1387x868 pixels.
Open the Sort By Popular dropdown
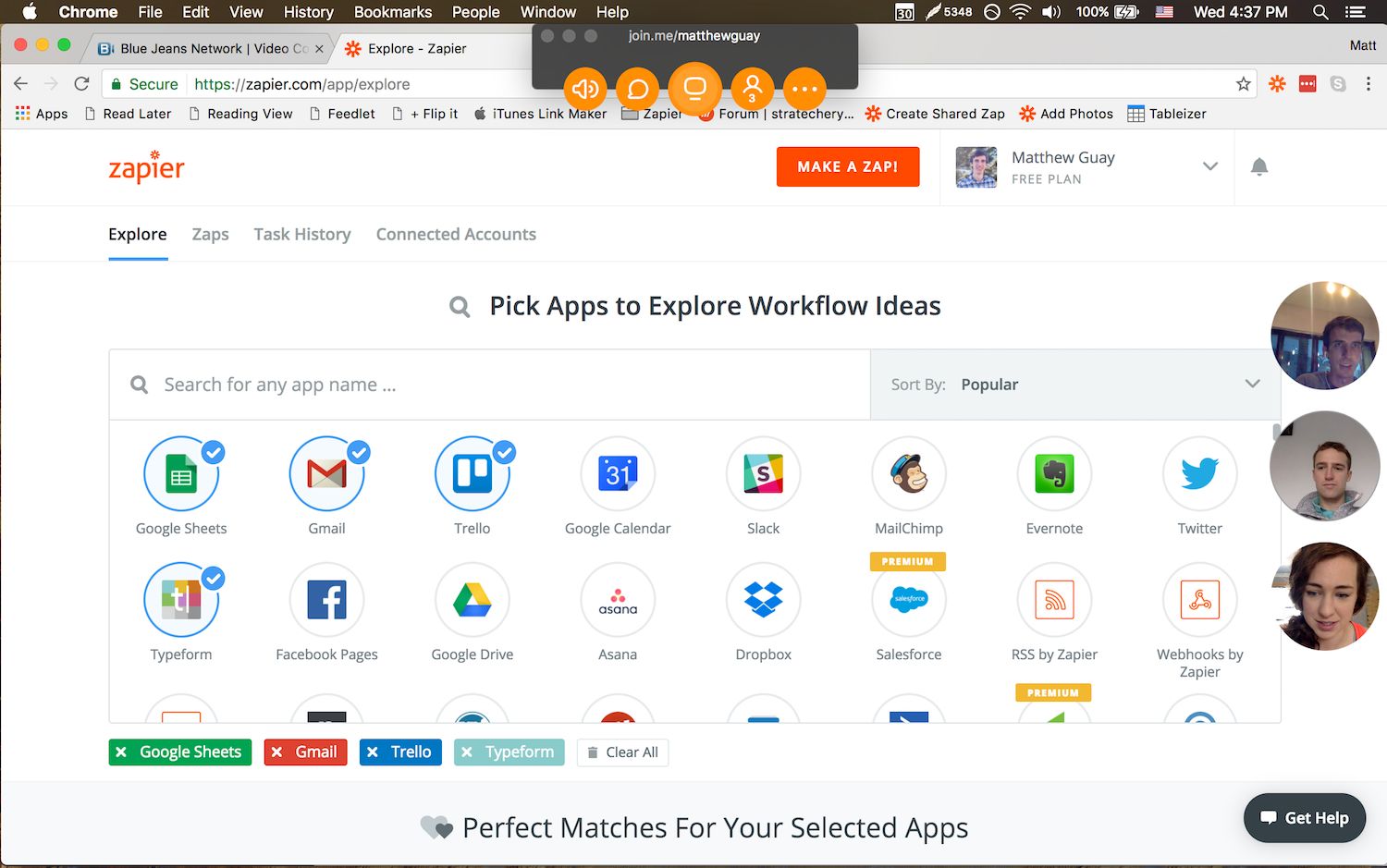(1074, 385)
